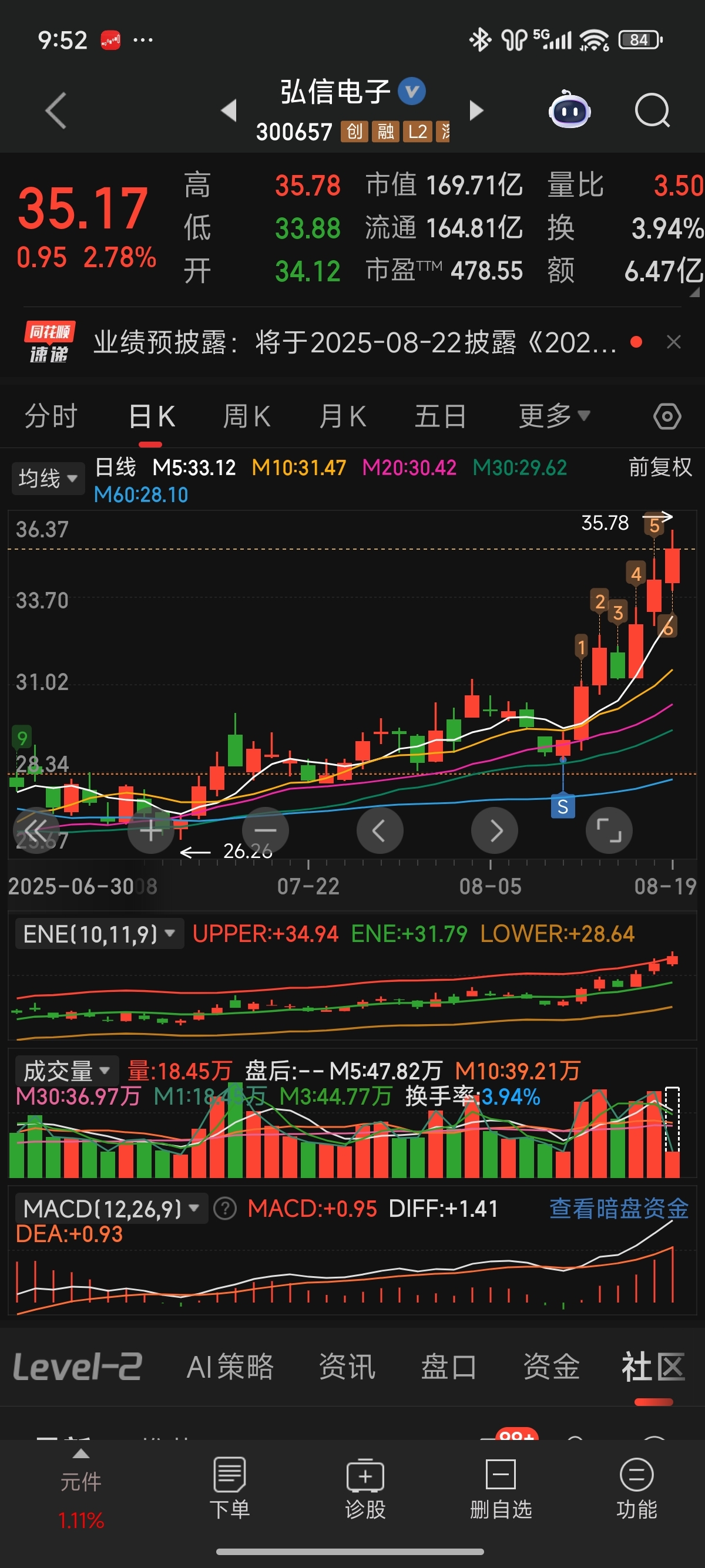Switch to previous stock with left triangle

point(229,110)
